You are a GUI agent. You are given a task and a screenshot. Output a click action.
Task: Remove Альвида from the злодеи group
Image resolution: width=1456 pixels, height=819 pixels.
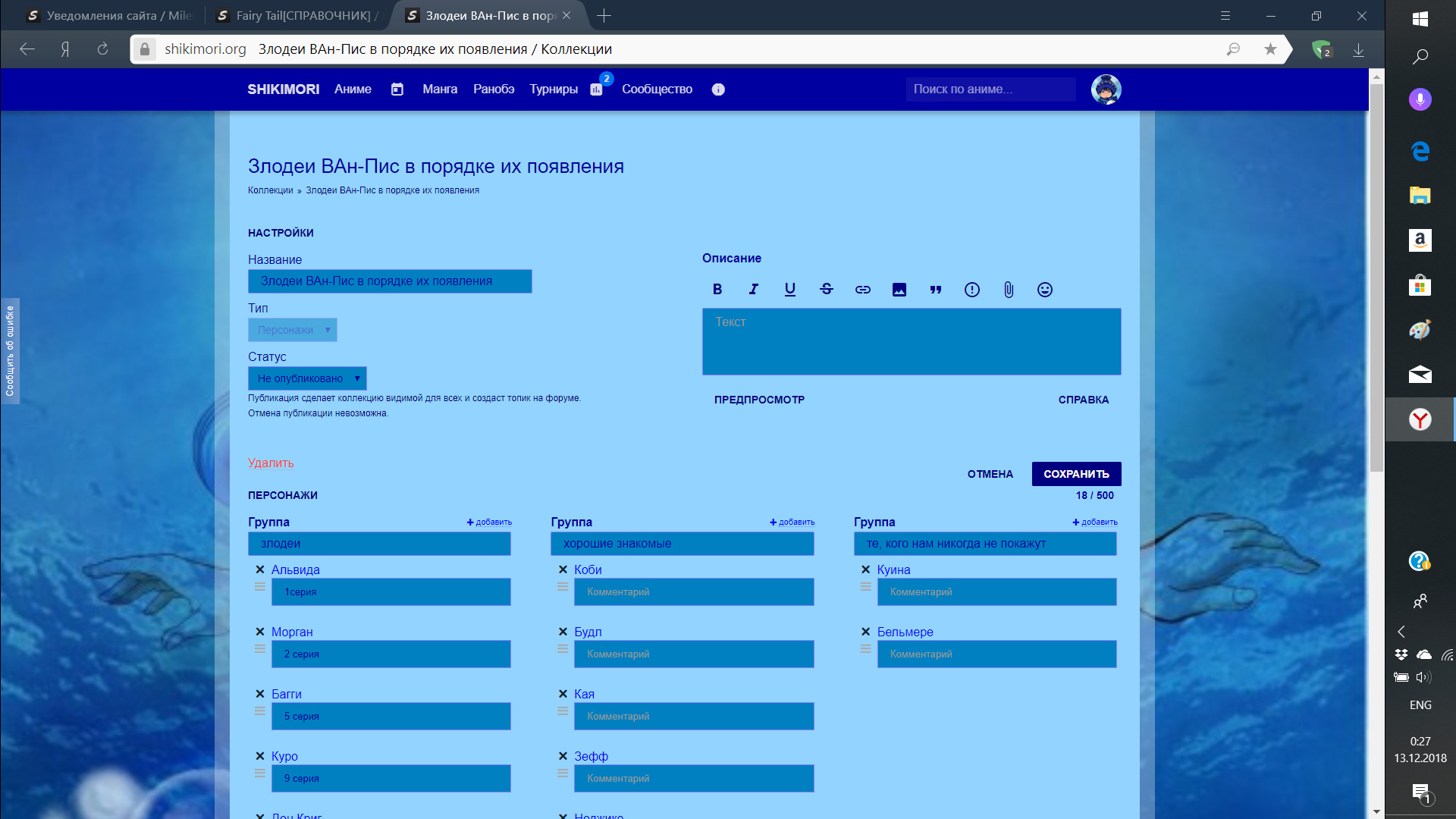260,570
